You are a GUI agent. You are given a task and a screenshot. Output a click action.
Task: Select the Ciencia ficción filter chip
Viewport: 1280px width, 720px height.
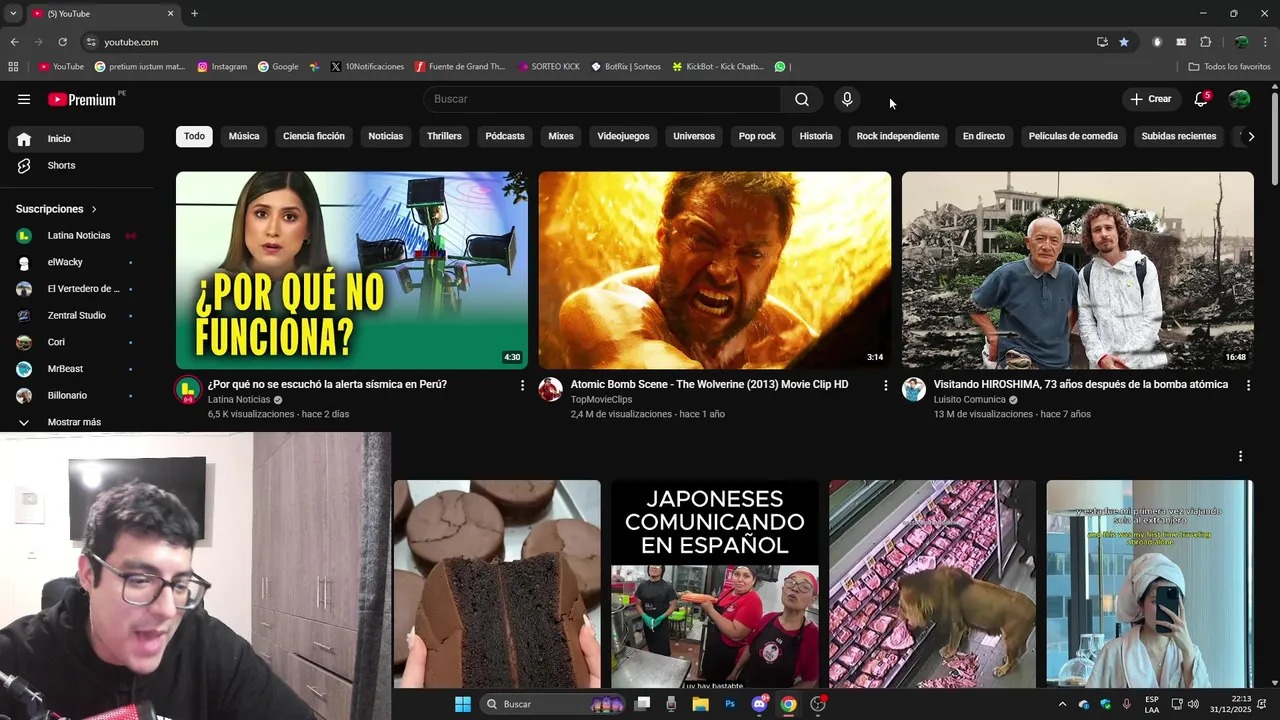coord(314,136)
